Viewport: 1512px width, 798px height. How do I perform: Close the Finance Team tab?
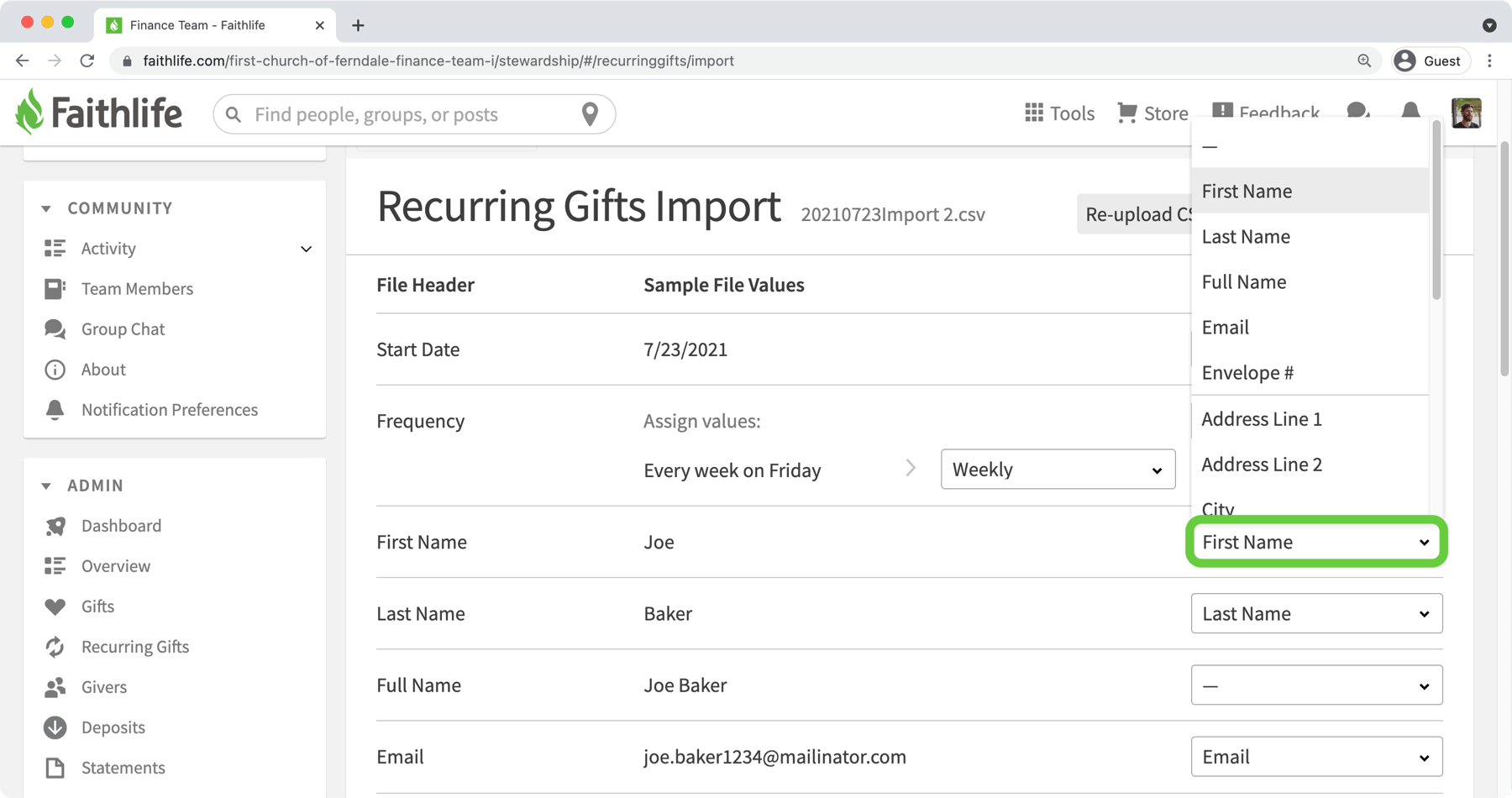coord(319,25)
